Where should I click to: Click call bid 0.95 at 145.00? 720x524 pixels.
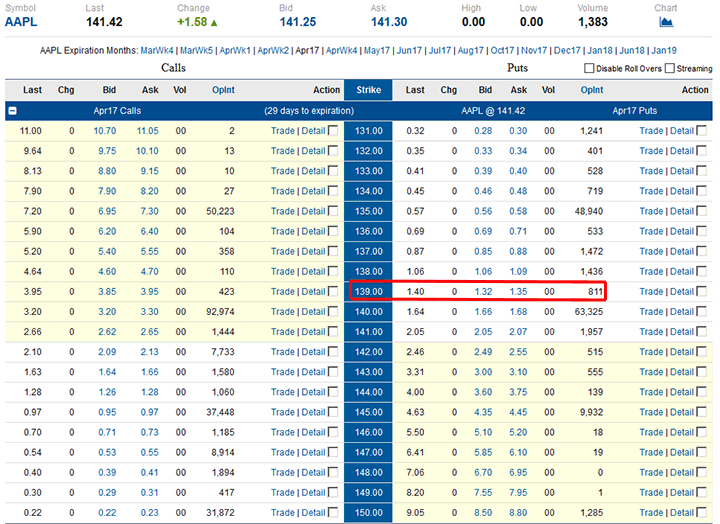tap(107, 412)
